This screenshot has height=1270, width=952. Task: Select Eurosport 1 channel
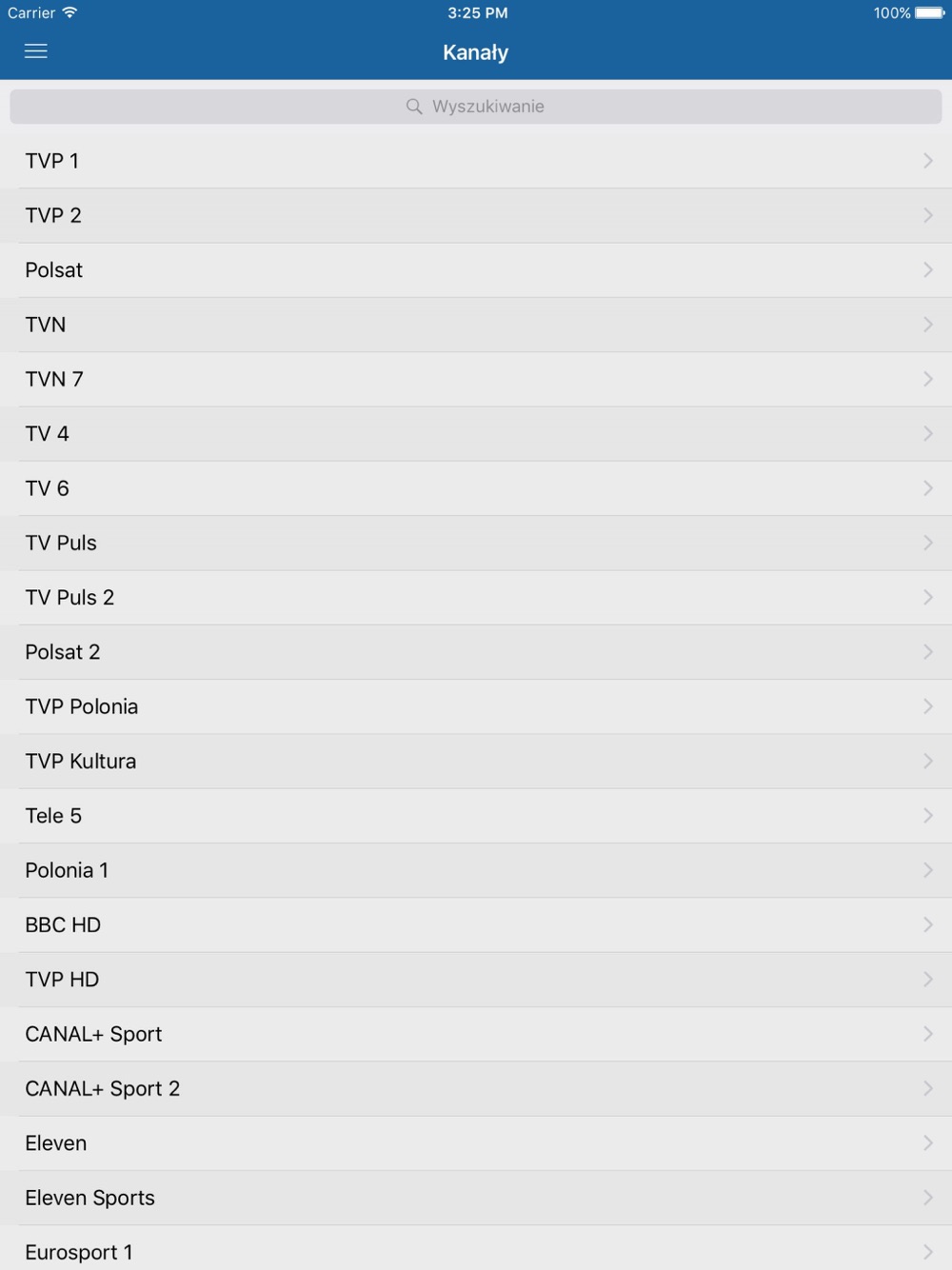tap(476, 1248)
